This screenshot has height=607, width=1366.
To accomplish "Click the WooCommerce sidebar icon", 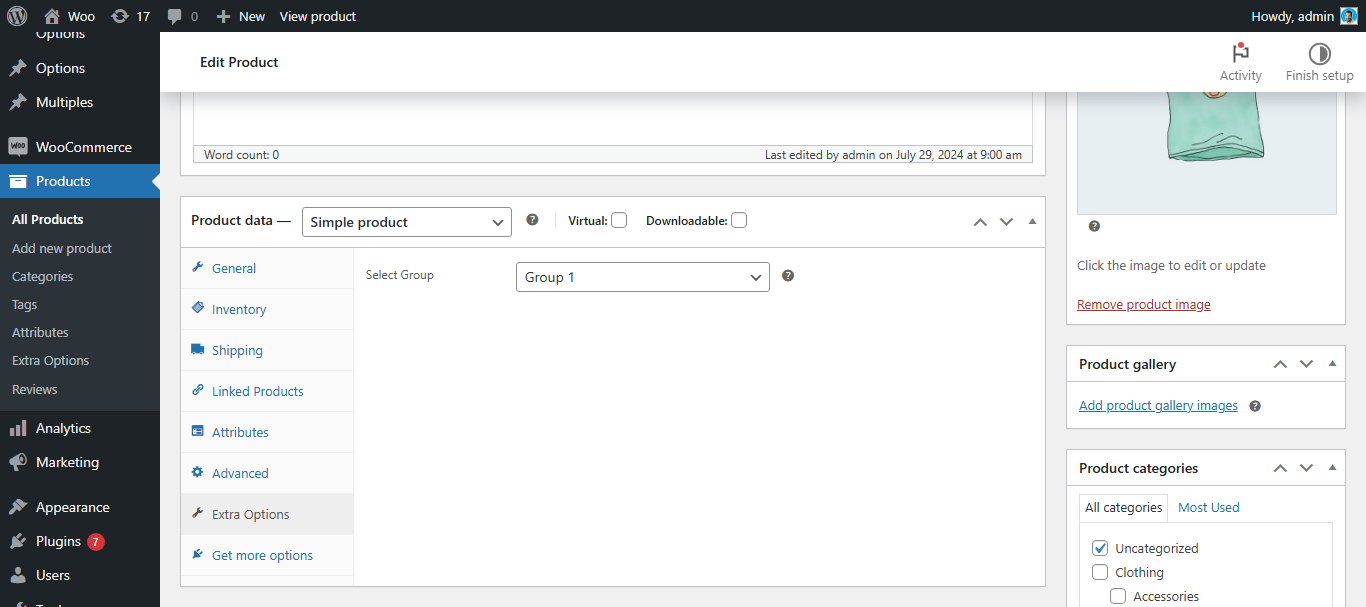I will point(17,147).
